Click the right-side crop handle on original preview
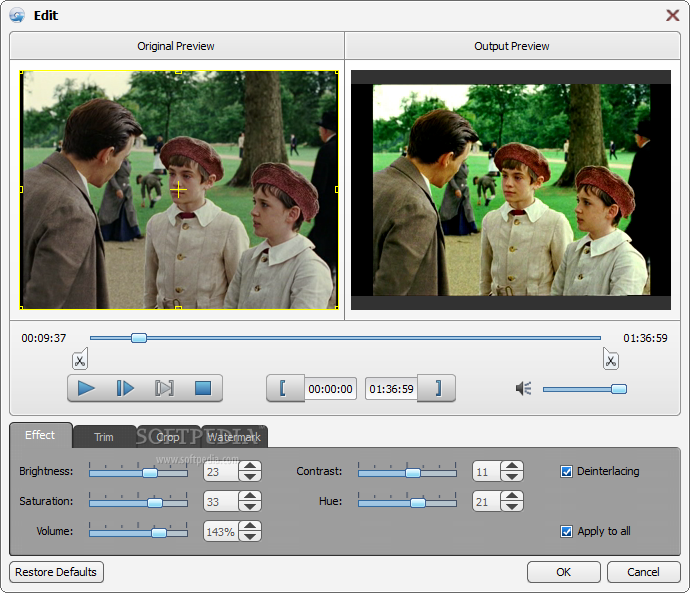The height and width of the screenshot is (593, 690). [x=337, y=190]
